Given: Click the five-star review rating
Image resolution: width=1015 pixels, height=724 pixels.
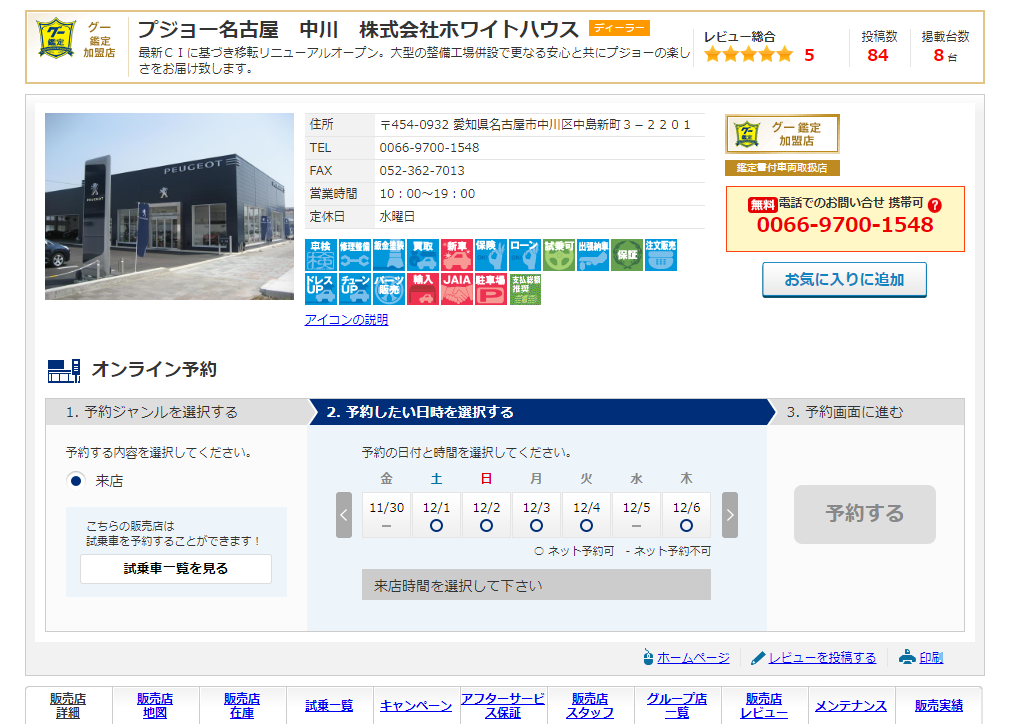Looking at the screenshot, I should 749,54.
